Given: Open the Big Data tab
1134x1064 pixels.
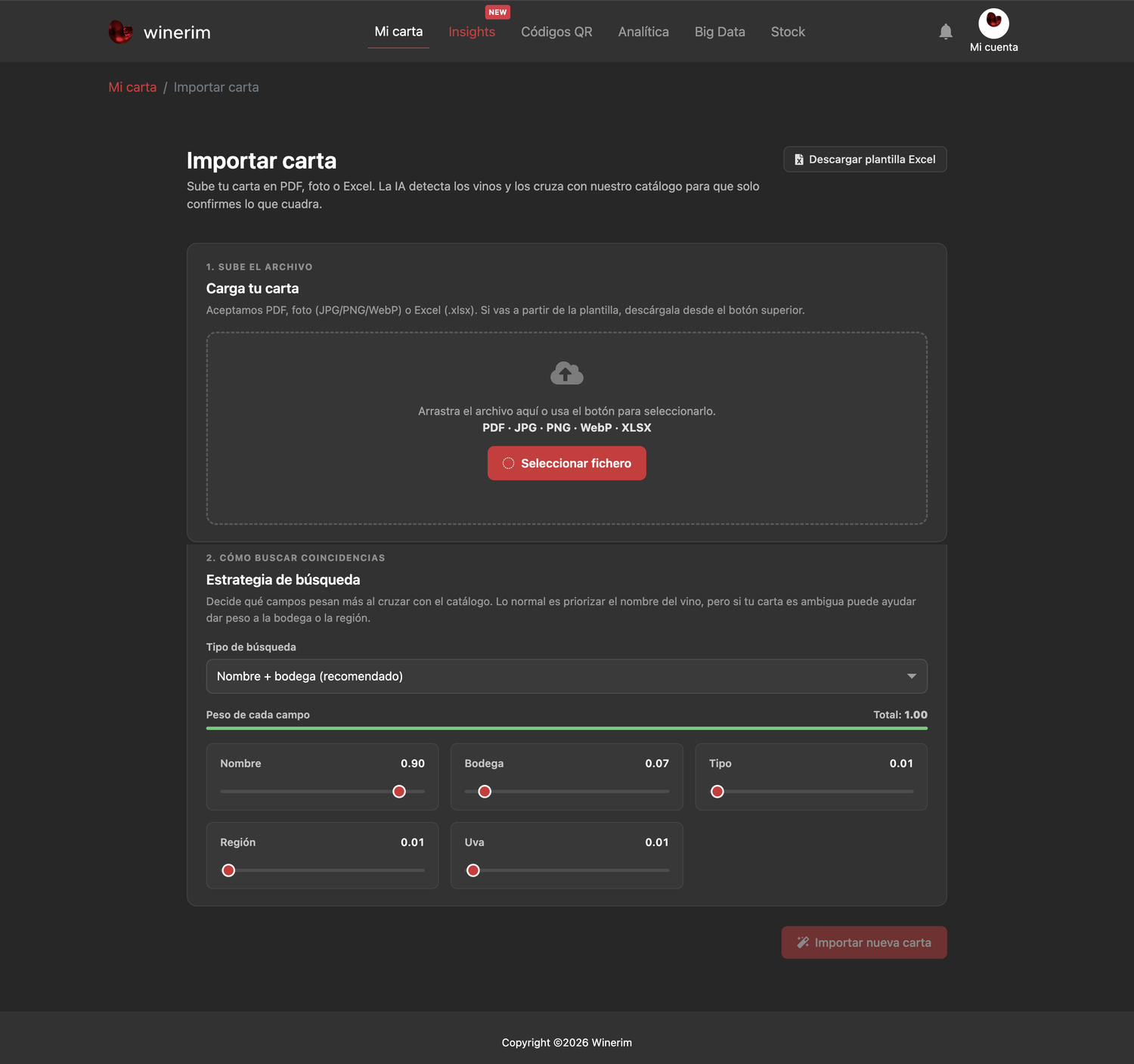Looking at the screenshot, I should click(720, 32).
